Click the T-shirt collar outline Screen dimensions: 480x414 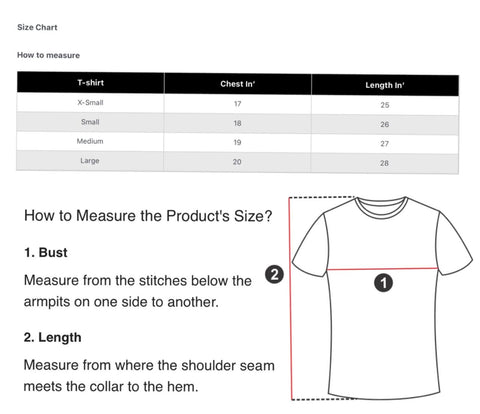(x=381, y=207)
